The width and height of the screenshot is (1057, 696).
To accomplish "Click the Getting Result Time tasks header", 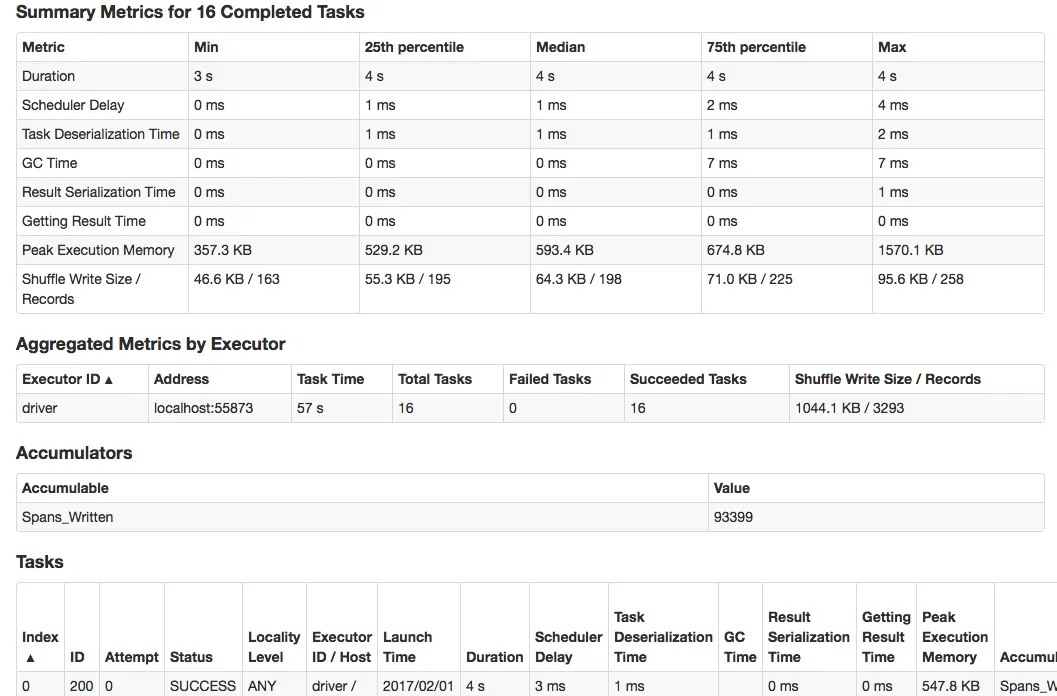I will [x=885, y=637].
